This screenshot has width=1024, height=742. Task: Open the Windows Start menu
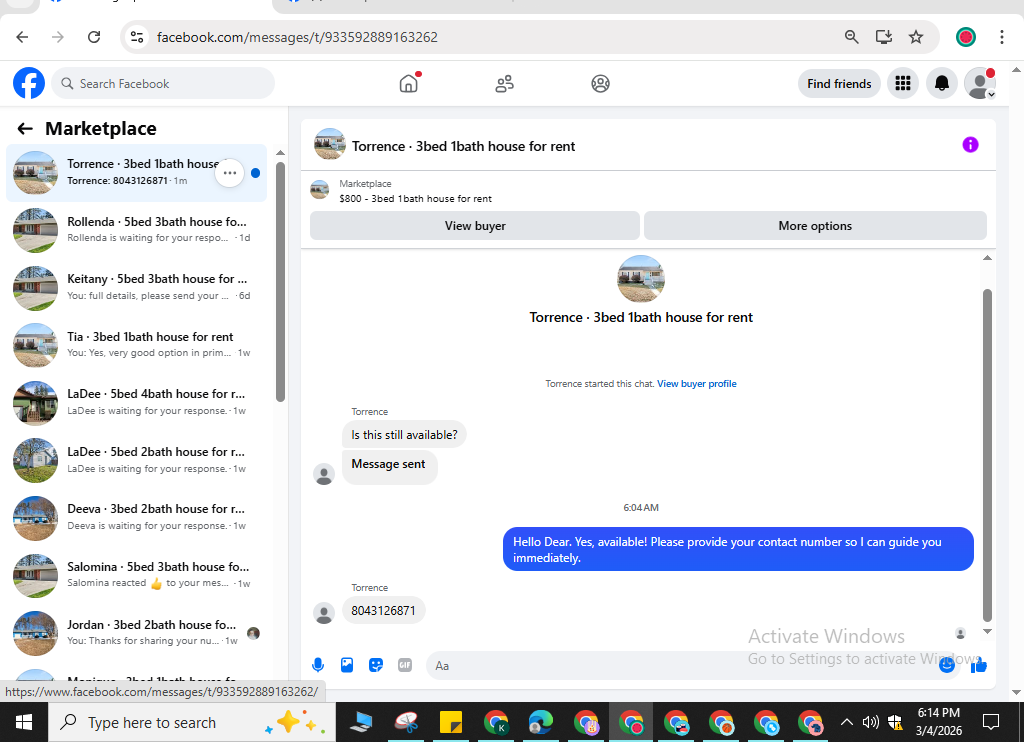coord(24,722)
